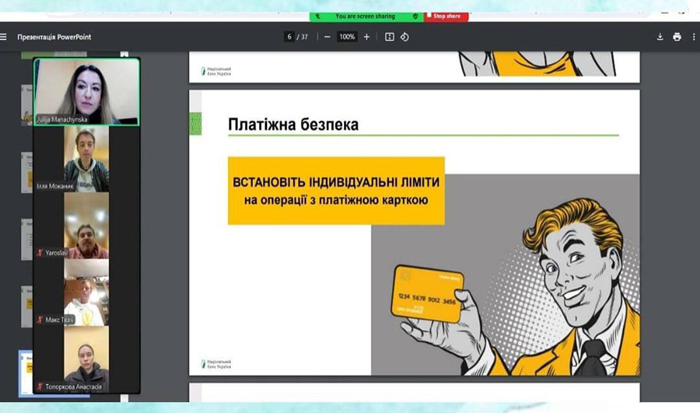Click the yellow payment card in slide

click(428, 293)
